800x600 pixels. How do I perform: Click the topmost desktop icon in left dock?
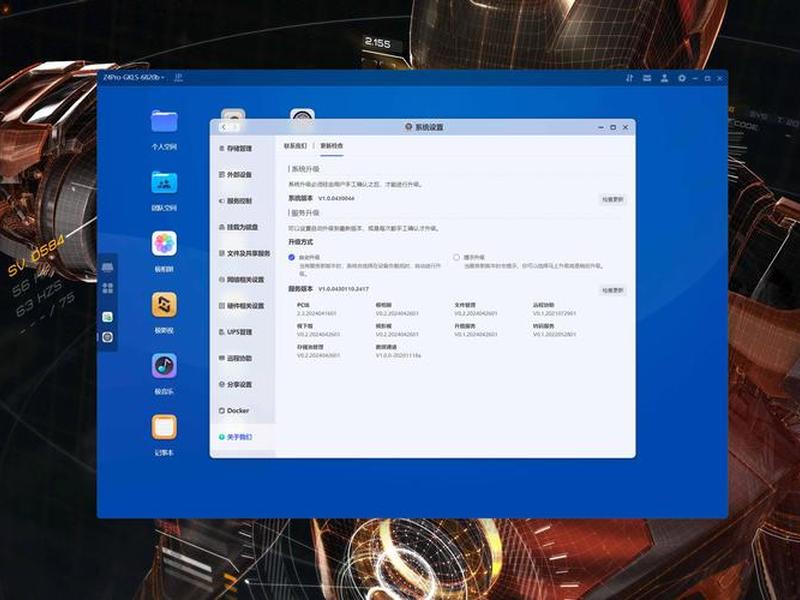pos(108,267)
